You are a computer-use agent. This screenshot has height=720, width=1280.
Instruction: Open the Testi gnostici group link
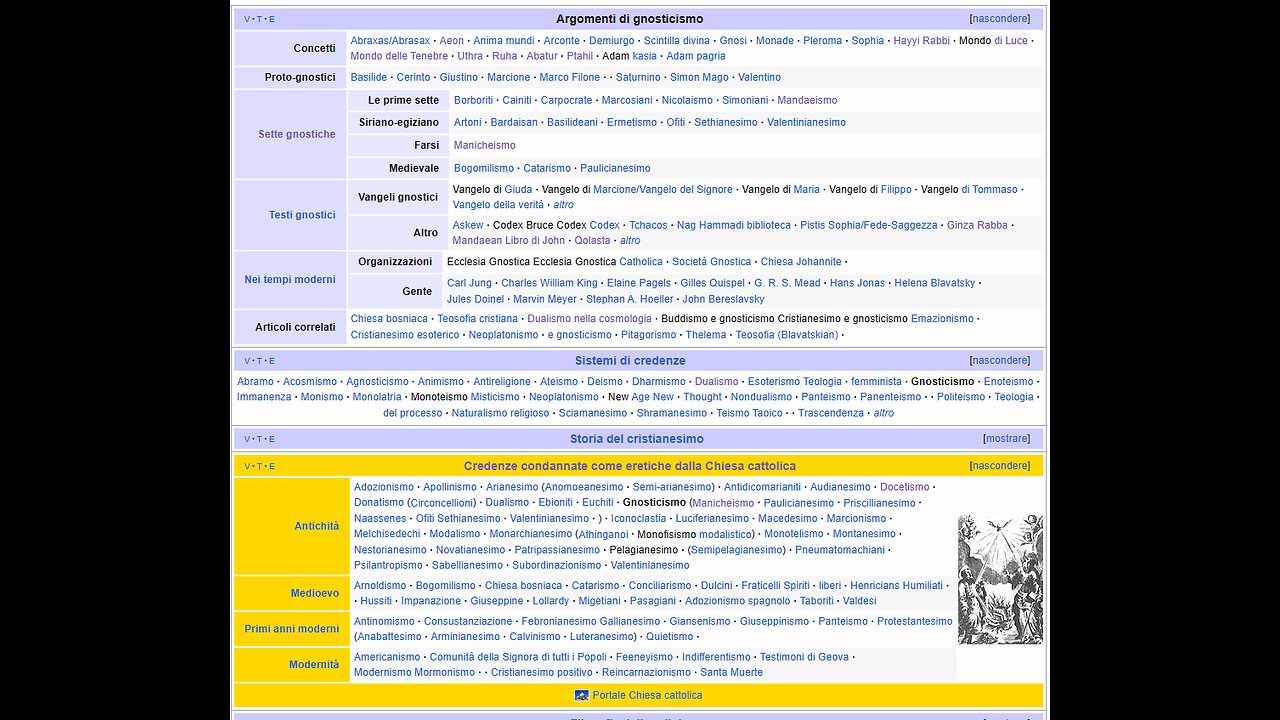click(x=302, y=215)
